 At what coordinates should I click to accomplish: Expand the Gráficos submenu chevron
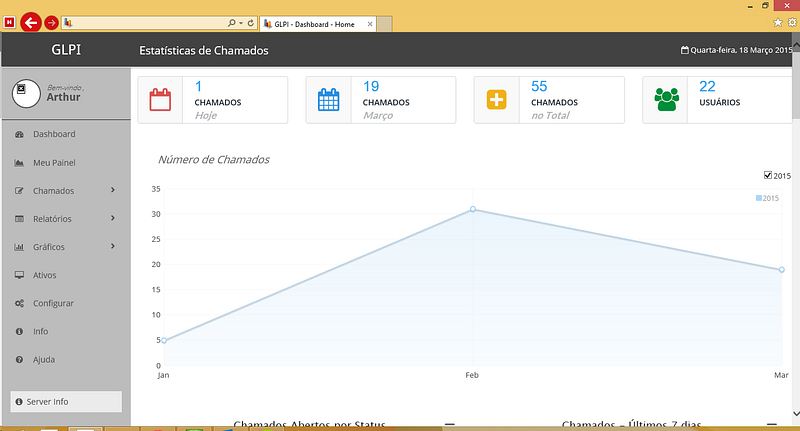coord(113,246)
